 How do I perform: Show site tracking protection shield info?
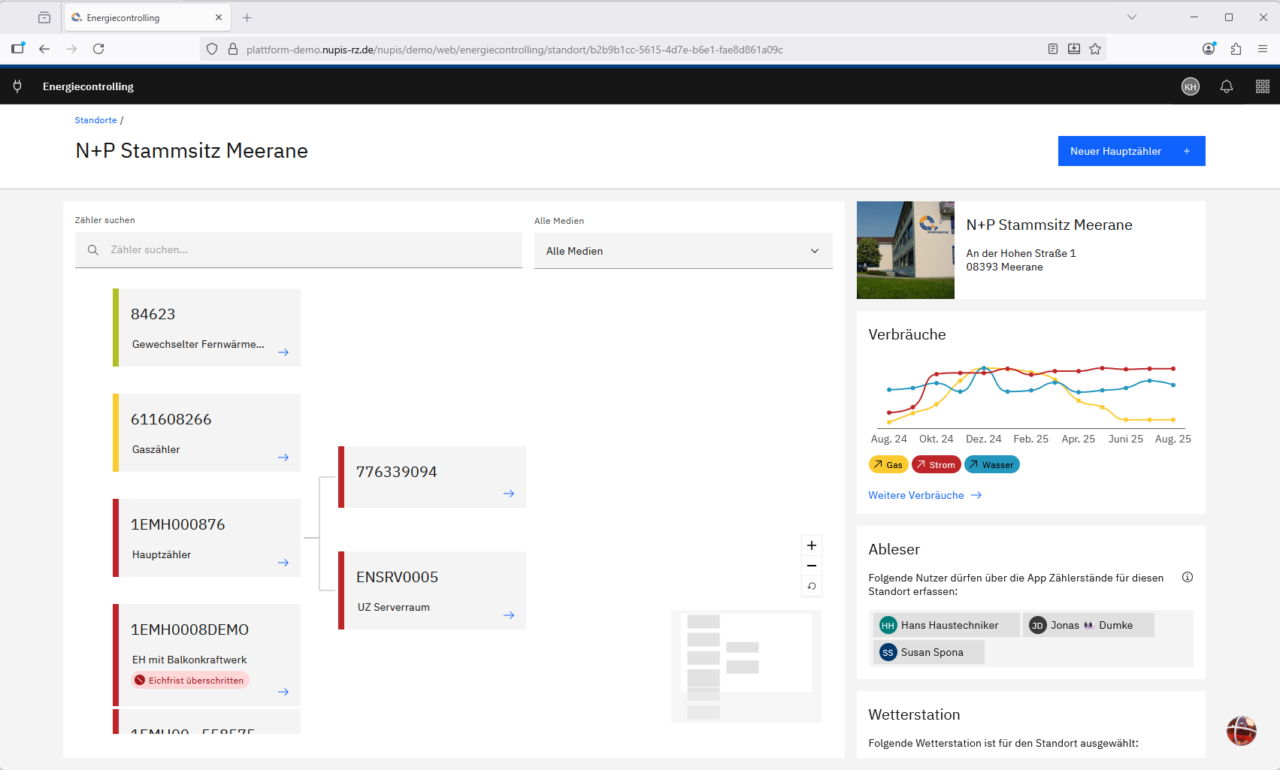pos(211,49)
